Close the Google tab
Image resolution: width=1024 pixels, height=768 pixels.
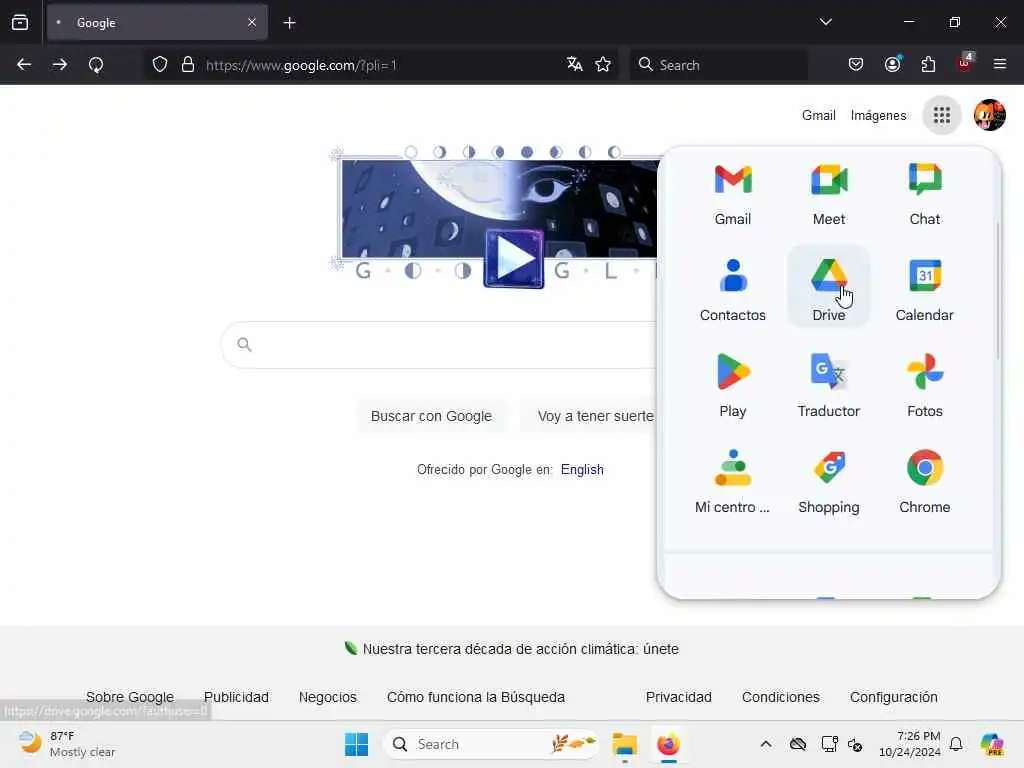click(252, 23)
